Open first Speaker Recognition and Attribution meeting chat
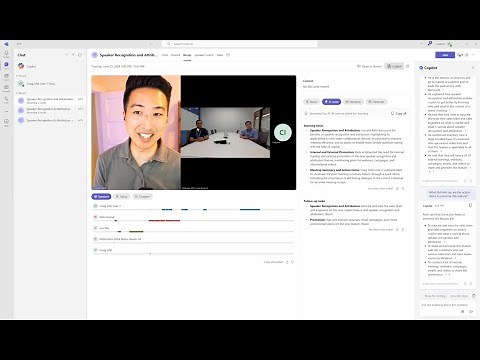480x360 pixels. (50, 100)
